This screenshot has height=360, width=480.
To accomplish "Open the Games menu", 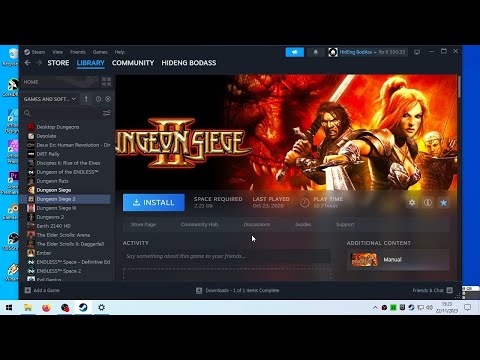I will pyautogui.click(x=100, y=52).
